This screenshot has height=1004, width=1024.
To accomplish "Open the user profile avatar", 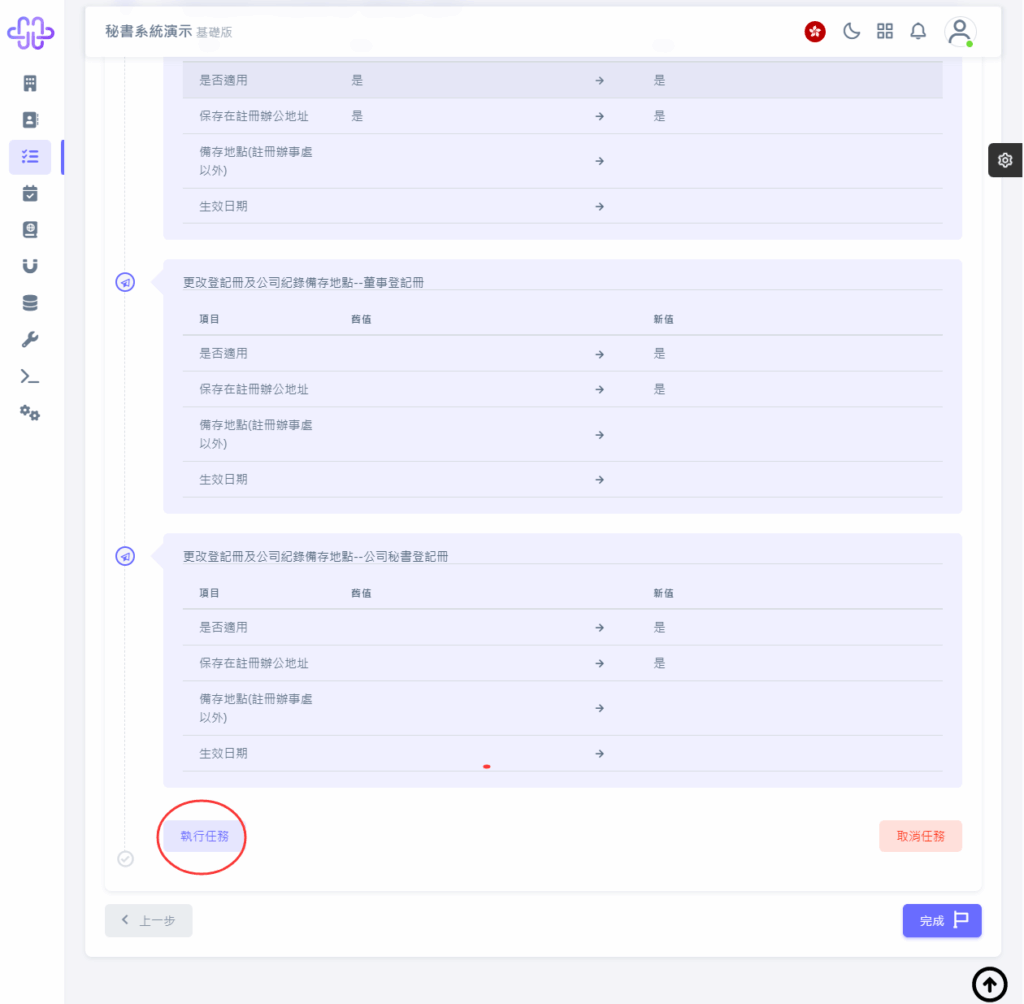I will 960,32.
